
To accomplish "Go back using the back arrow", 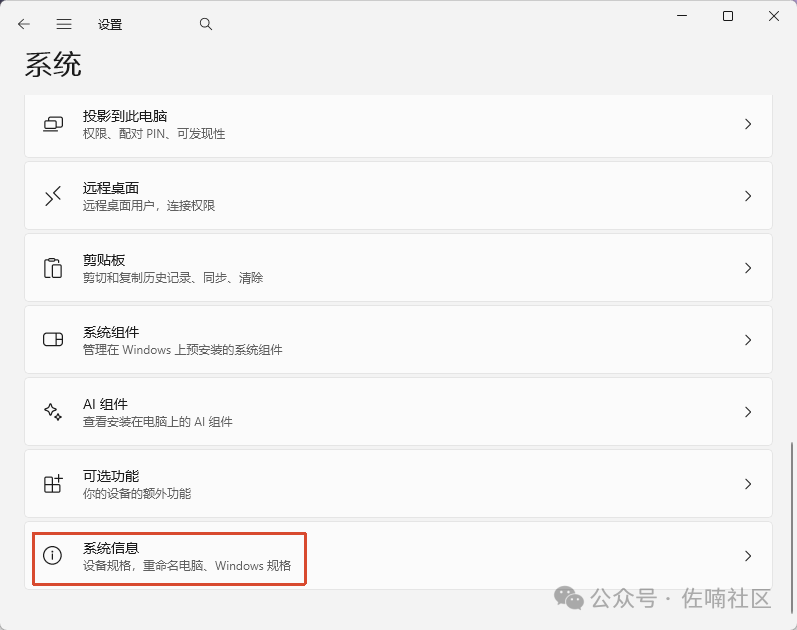I will click(x=24, y=24).
